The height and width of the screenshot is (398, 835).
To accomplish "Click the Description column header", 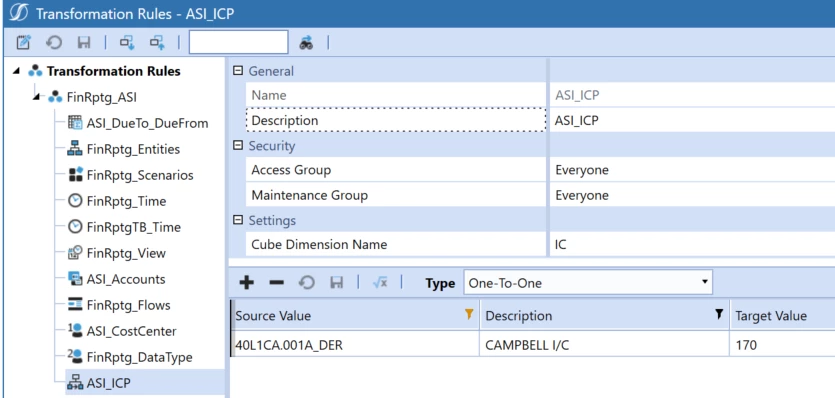I will click(519, 316).
